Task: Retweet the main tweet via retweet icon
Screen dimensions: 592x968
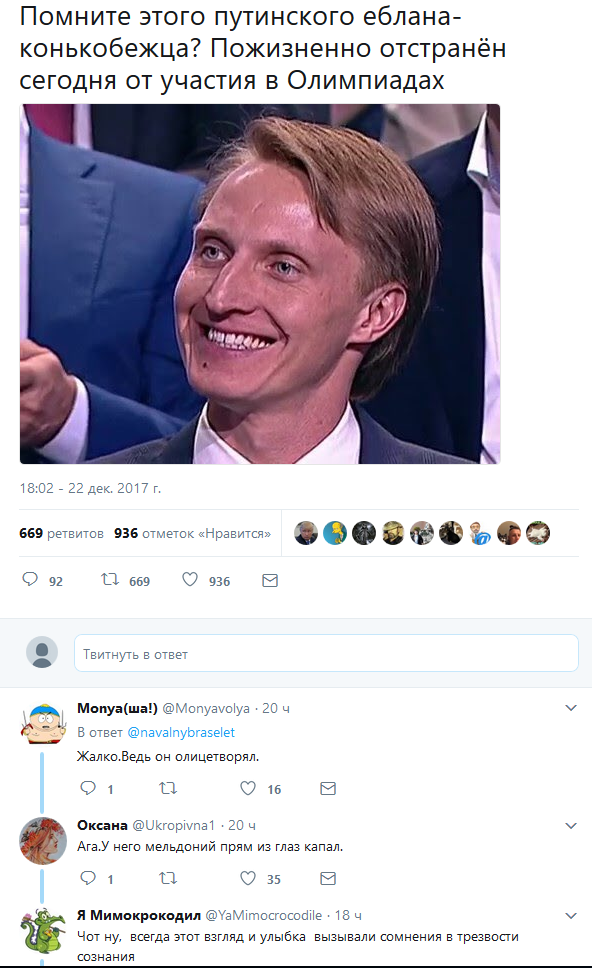Action: [110, 579]
